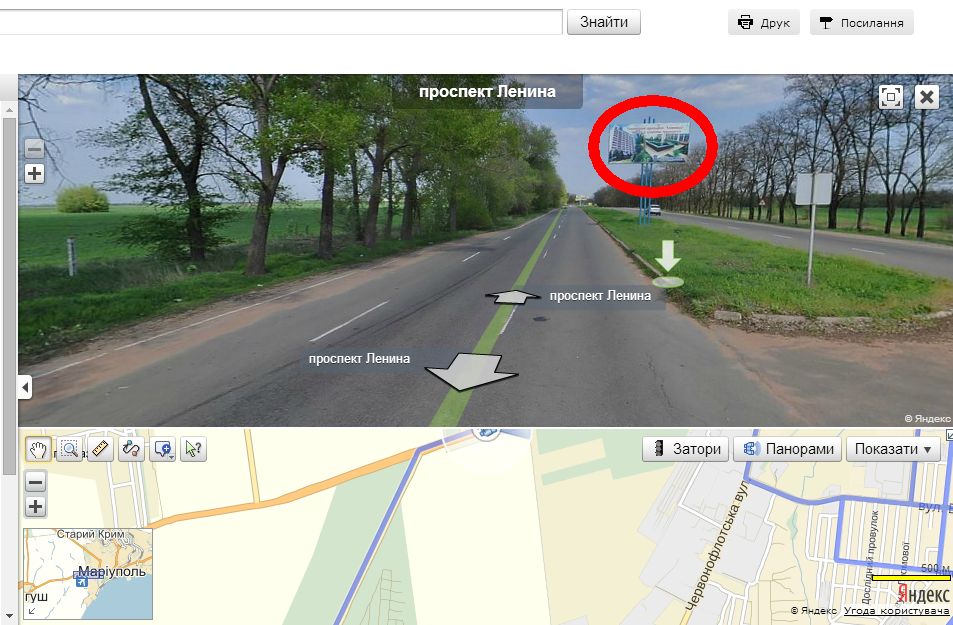Click the Знайти search button
The height and width of the screenshot is (625, 953).
click(x=604, y=22)
